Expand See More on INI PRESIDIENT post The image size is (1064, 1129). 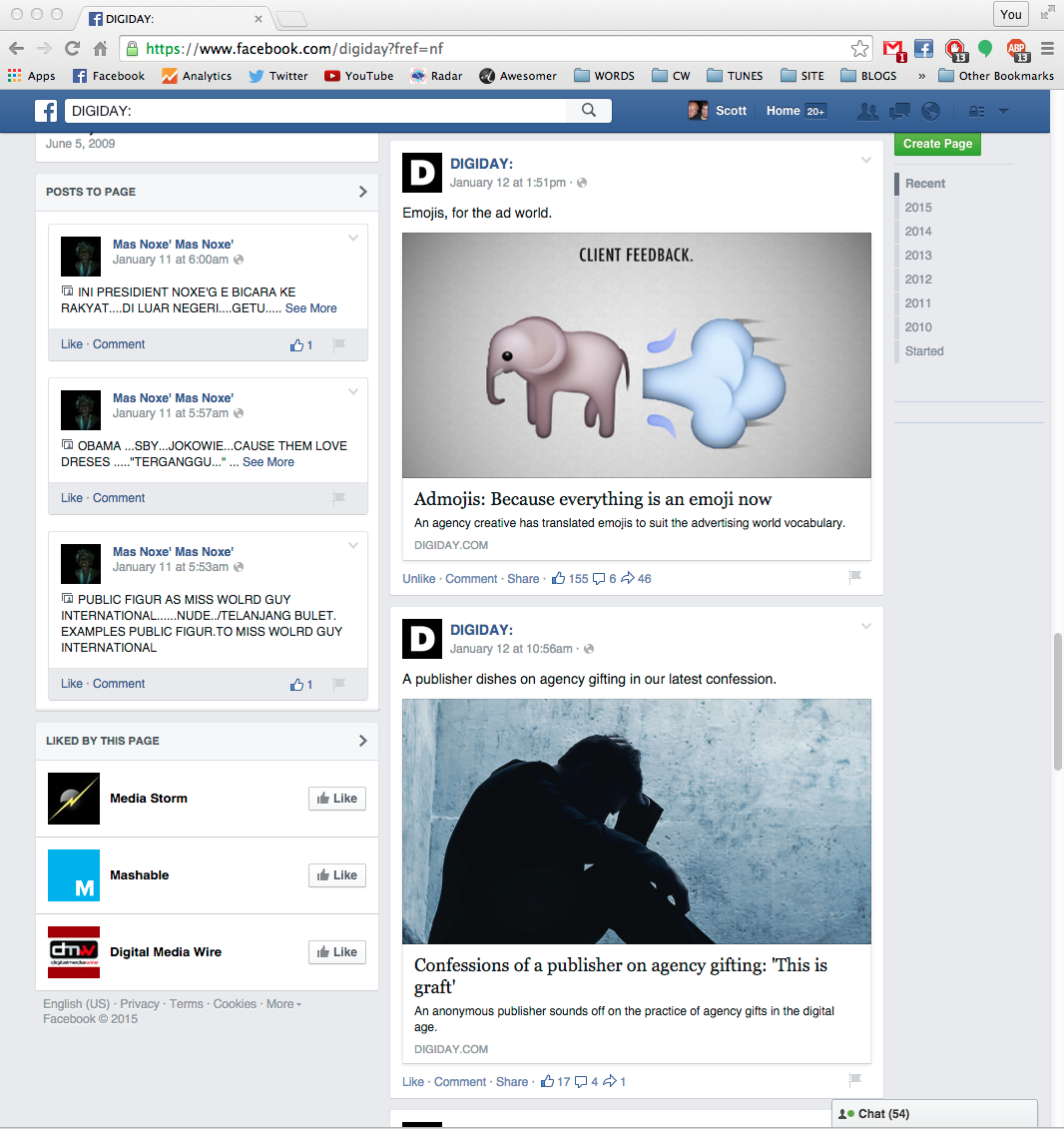(311, 308)
